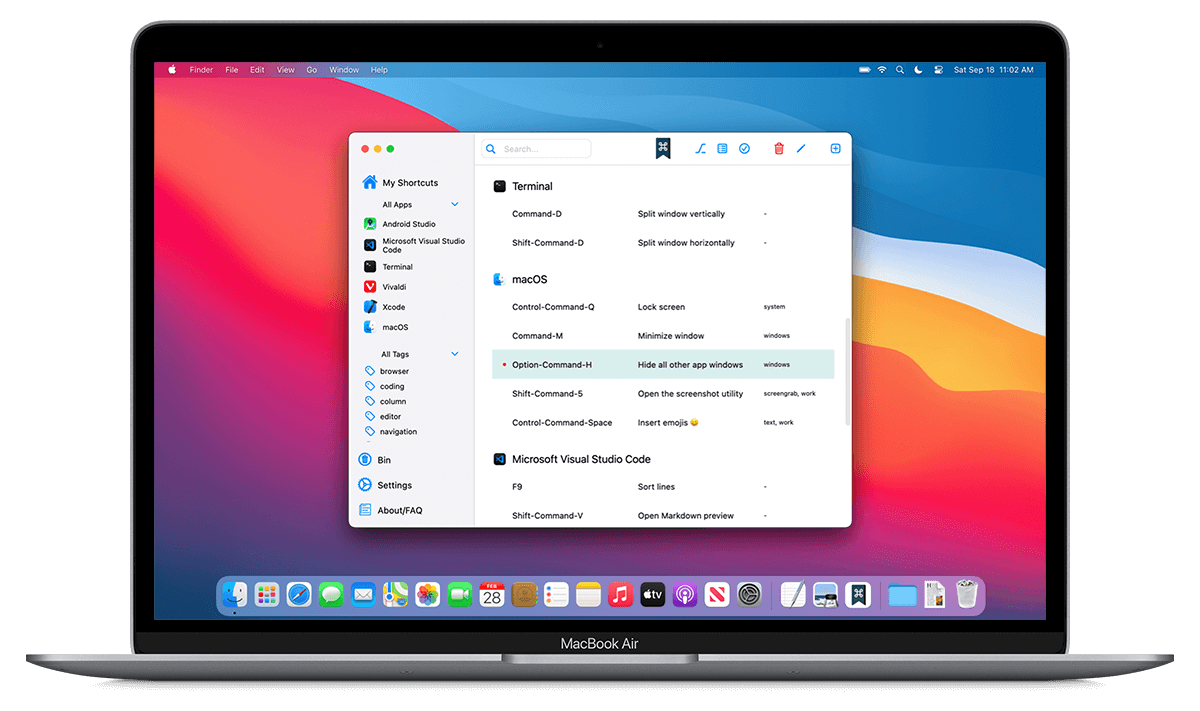
Task: Select the Shift-Command-5 screenshot utility row
Action: [x=663, y=394]
